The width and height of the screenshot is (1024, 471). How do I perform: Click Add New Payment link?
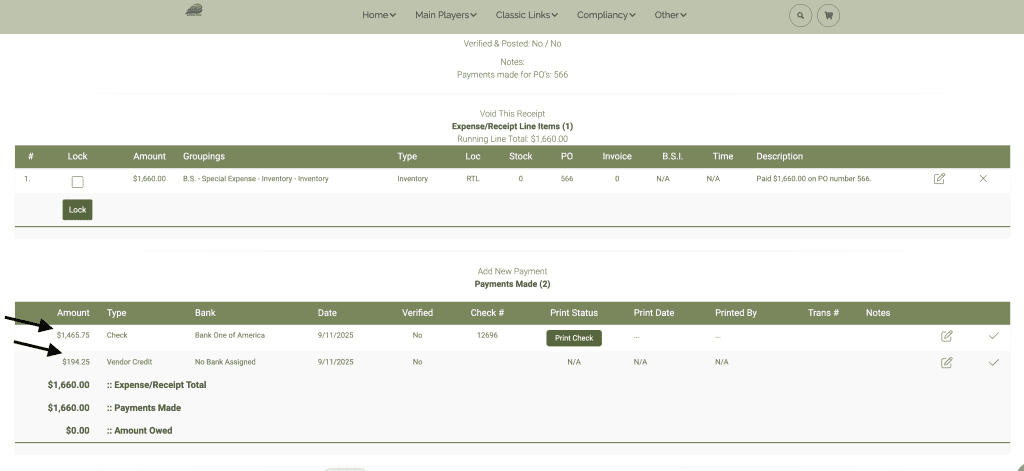512,272
